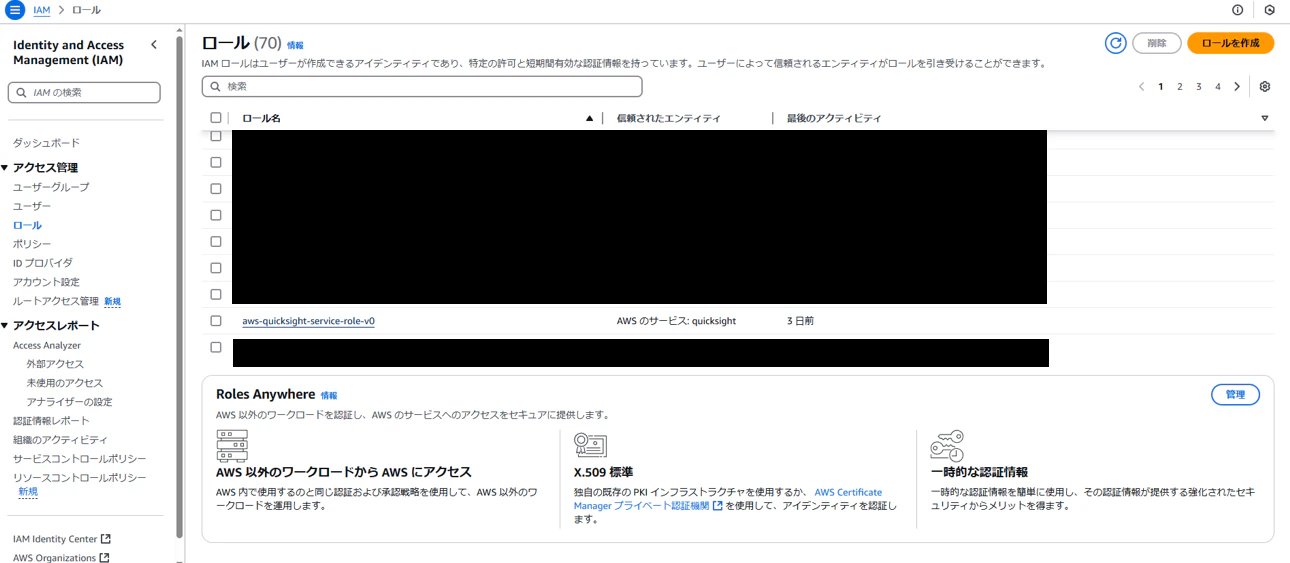Click the 管理 button in Roles Anywhere

pos(1235,394)
